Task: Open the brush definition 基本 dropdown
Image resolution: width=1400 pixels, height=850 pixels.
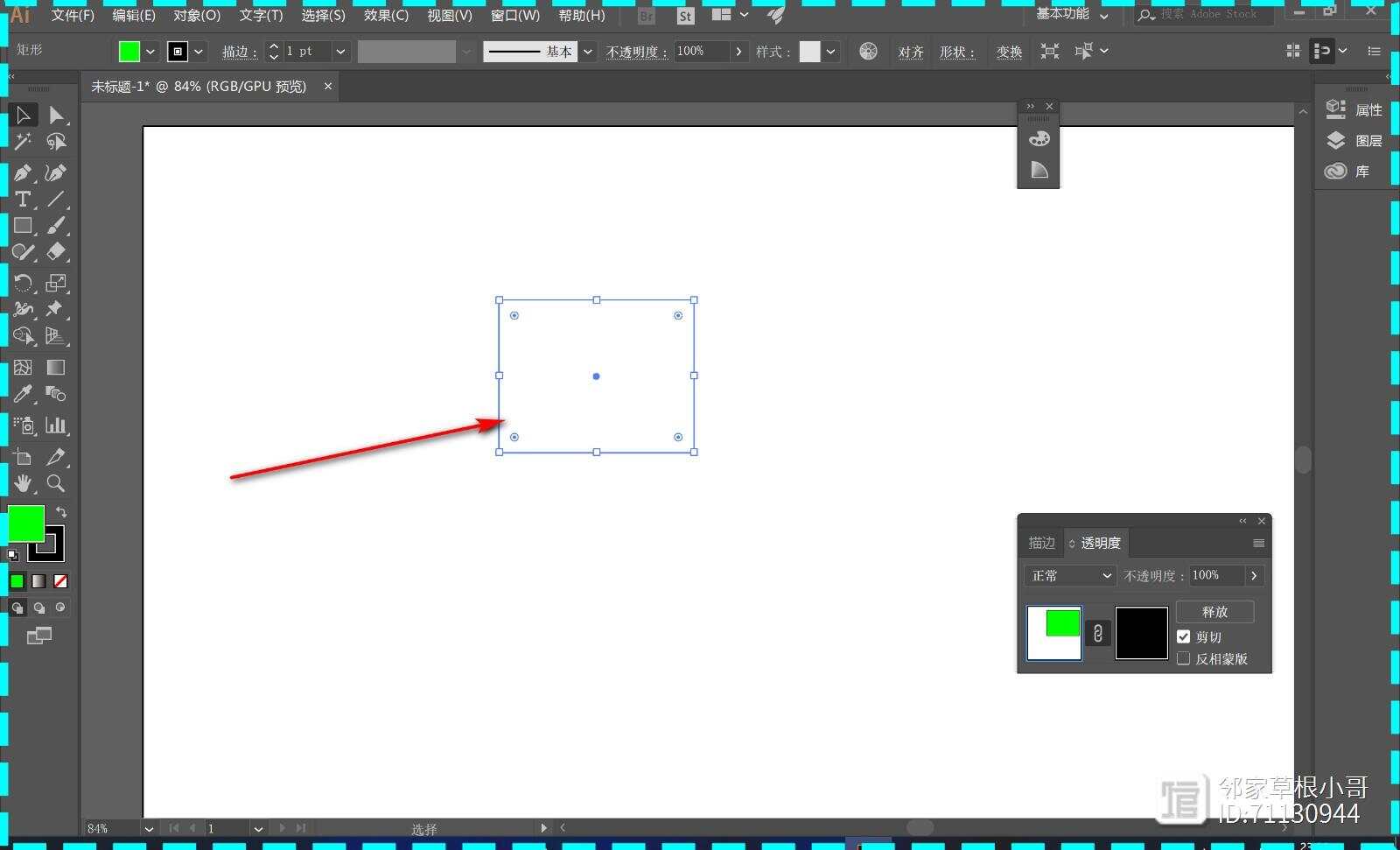Action: [588, 52]
